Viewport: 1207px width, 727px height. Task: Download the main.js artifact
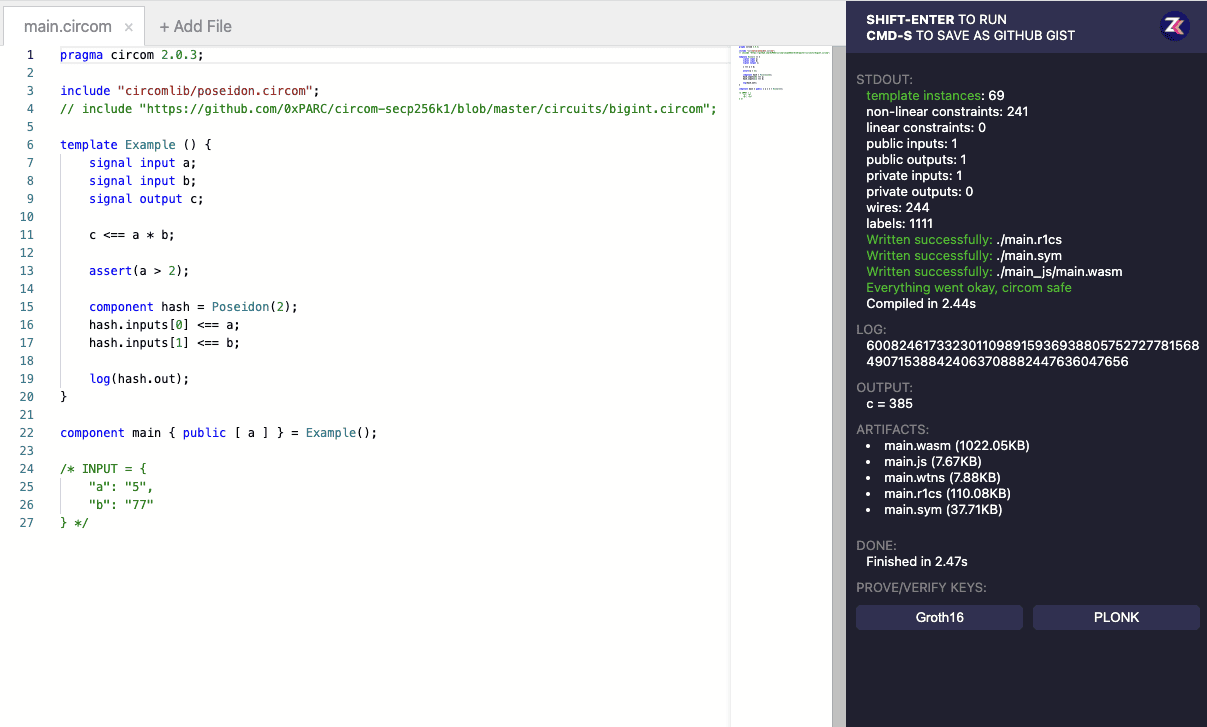click(933, 461)
